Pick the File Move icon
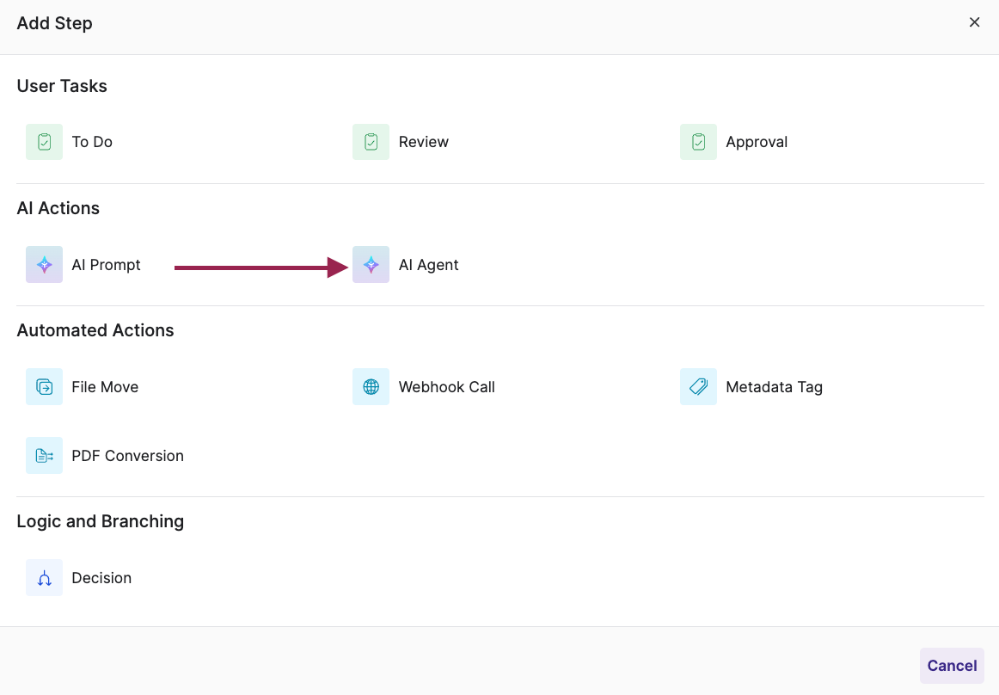Screen dimensions: 999x695 [44, 387]
